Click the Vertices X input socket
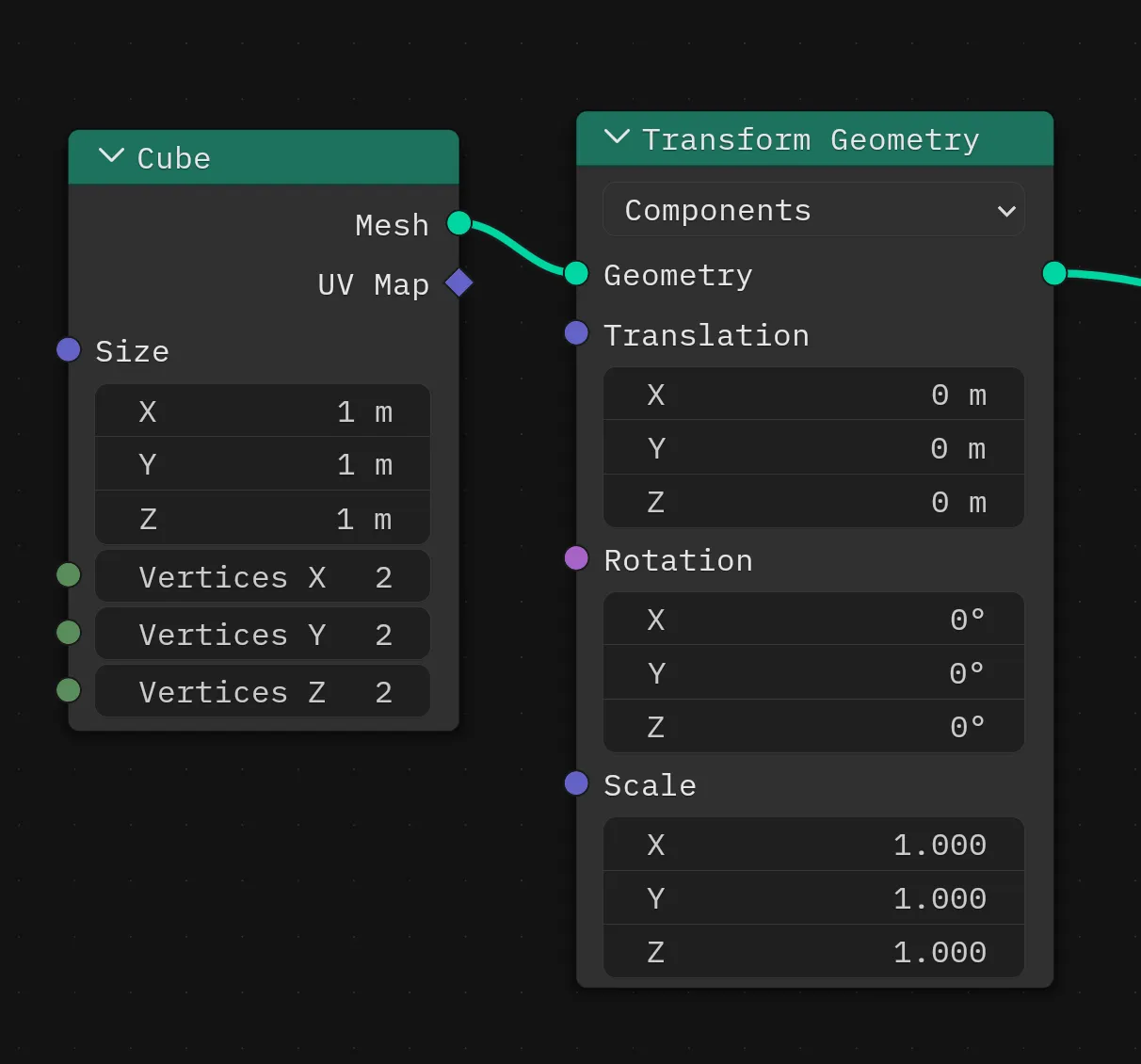Image resolution: width=1141 pixels, height=1064 pixels. [68, 574]
